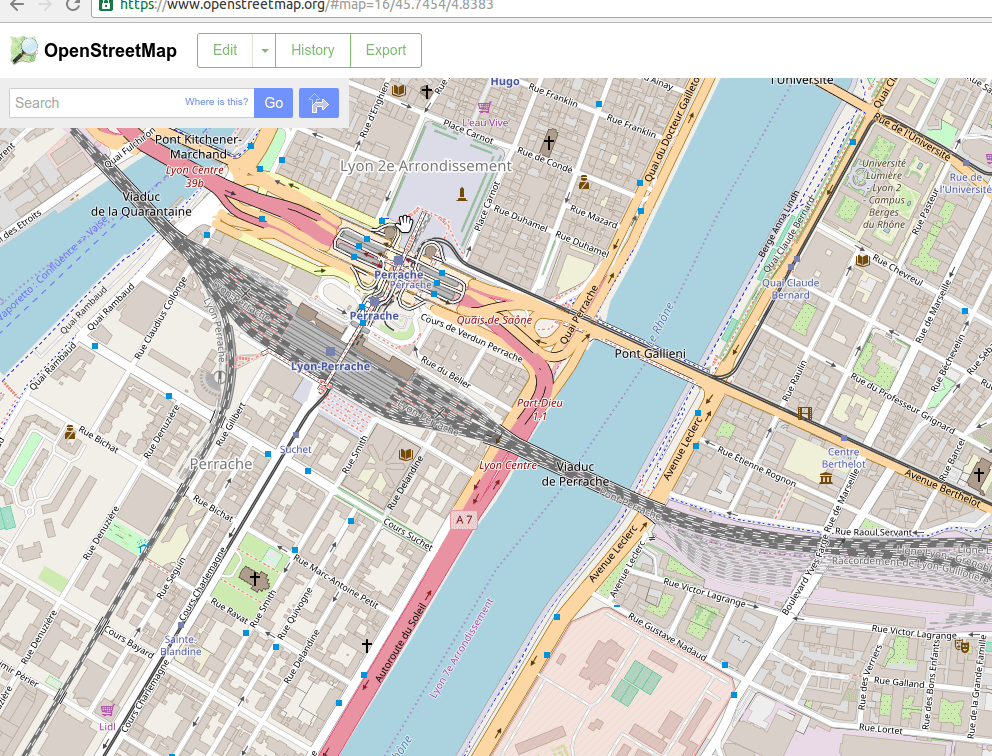Click the Lyon-Perrache station square marker
The height and width of the screenshot is (756, 992).
[330, 351]
